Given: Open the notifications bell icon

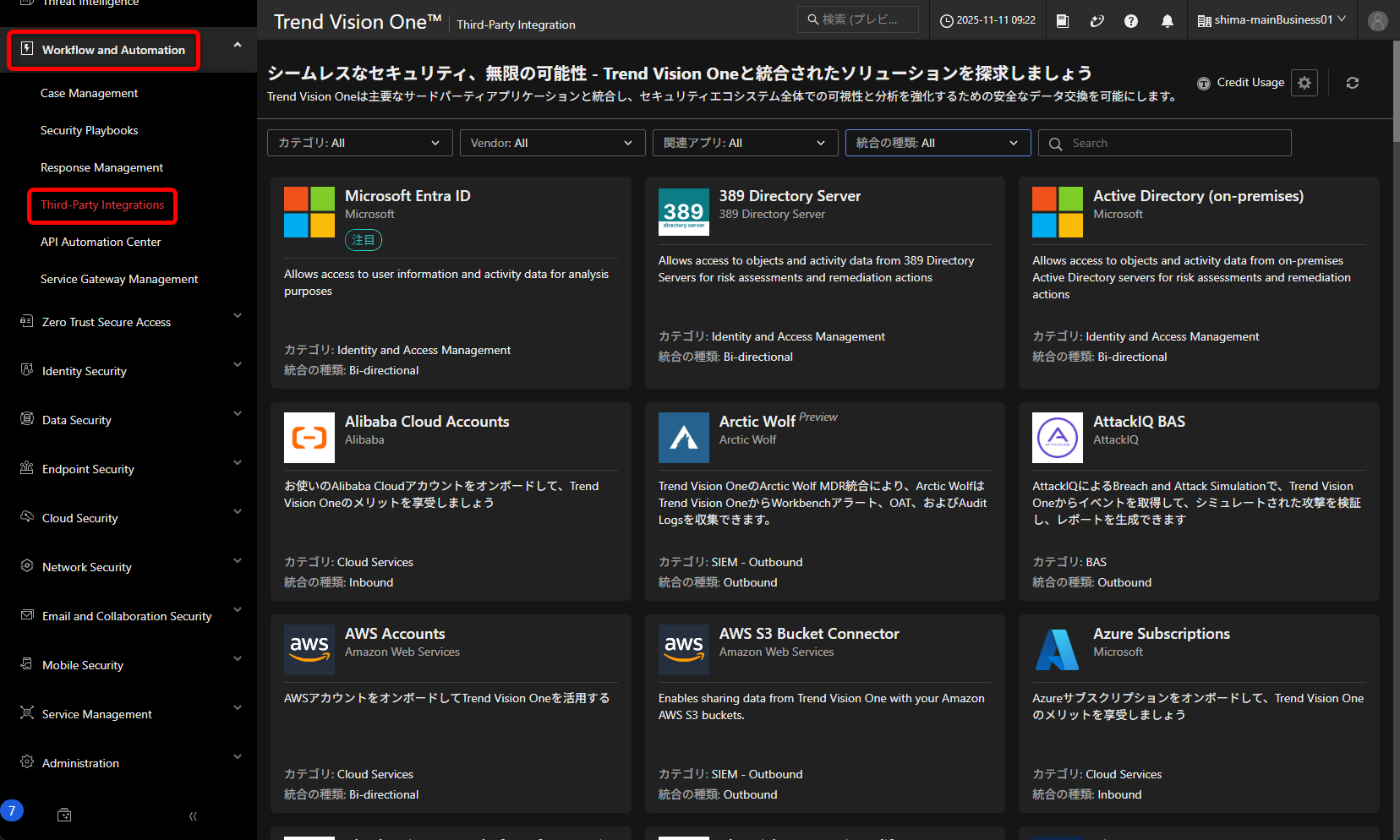Looking at the screenshot, I should pos(1167,21).
